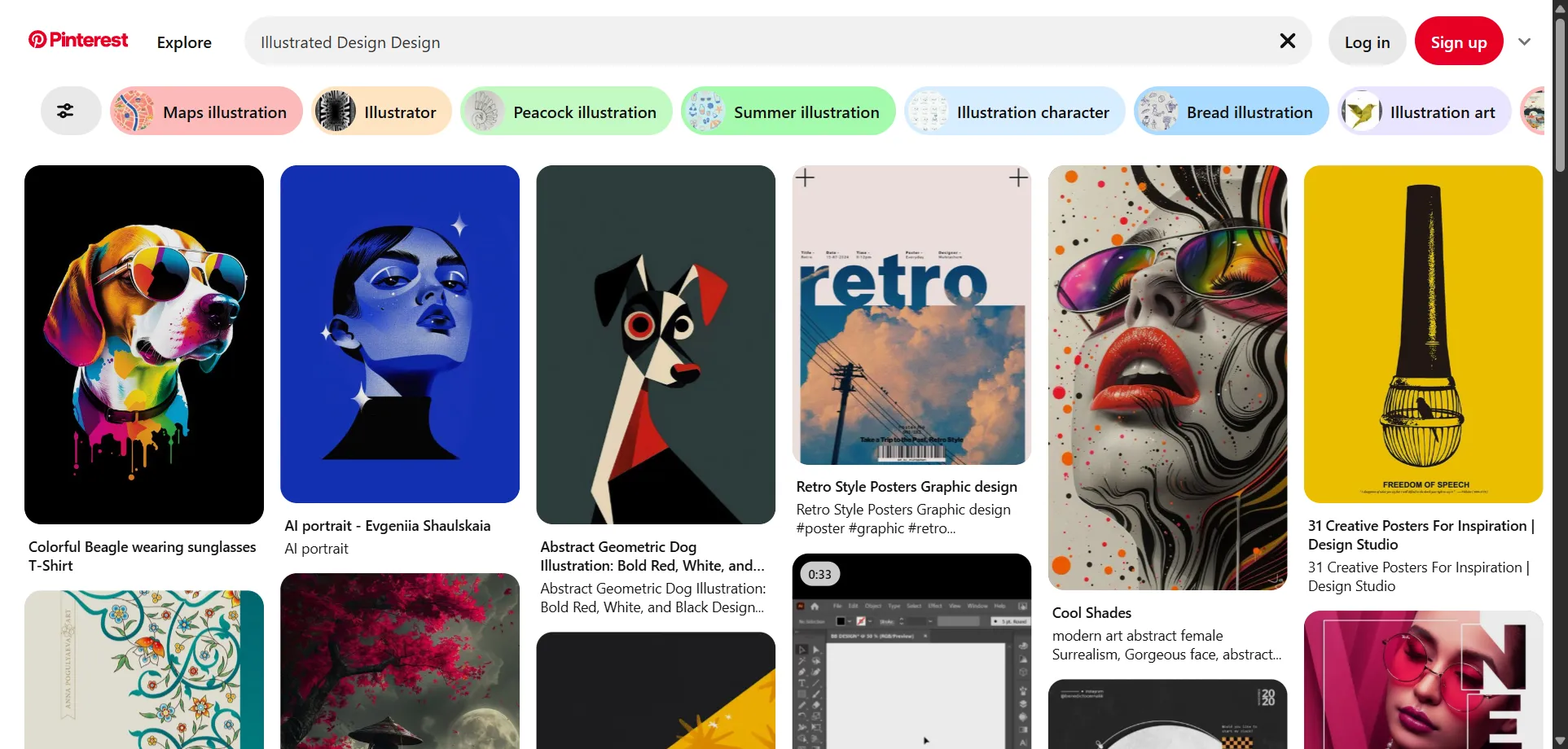
Task: Click 'Colorful Beagle wearing sunglasses T-Shirt' title
Action: coord(143,556)
